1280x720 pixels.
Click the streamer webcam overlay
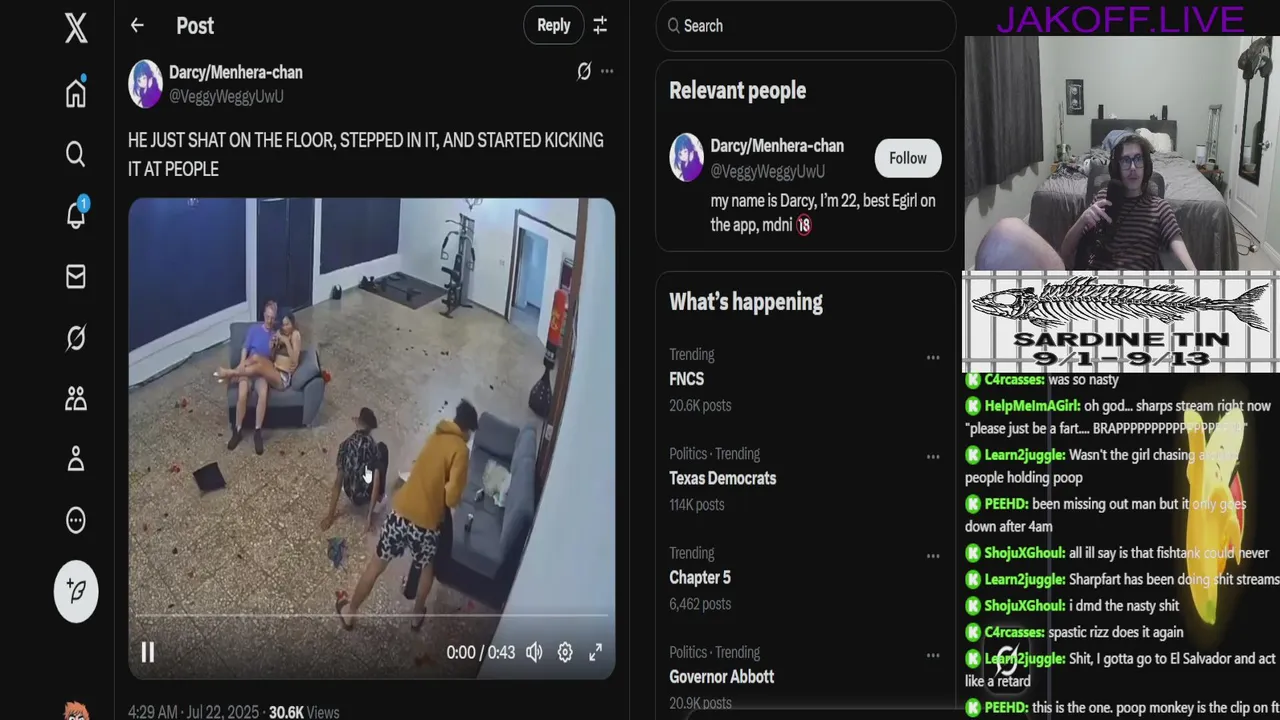(1121, 153)
